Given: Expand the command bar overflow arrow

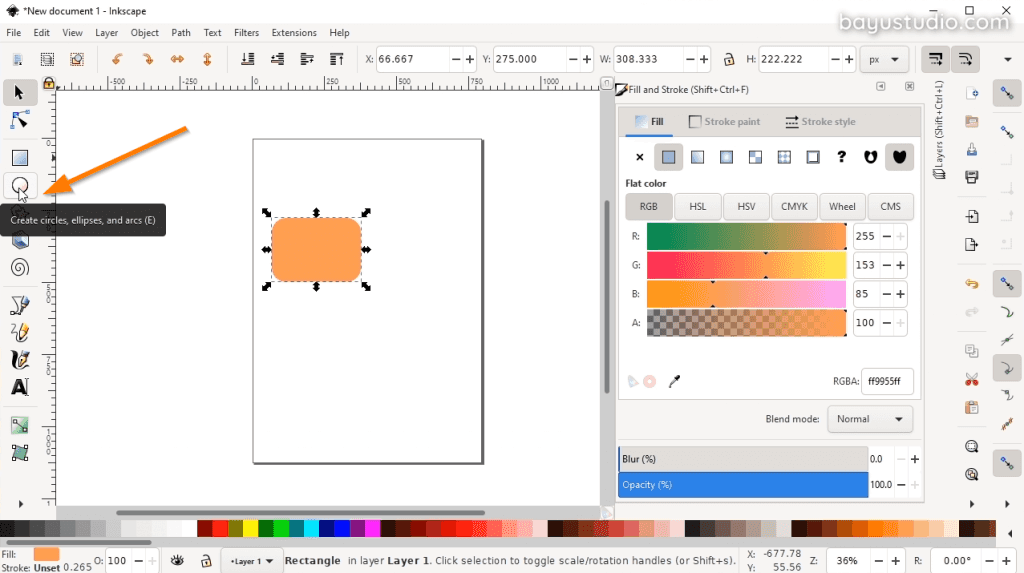Looking at the screenshot, I should pyautogui.click(x=972, y=504).
